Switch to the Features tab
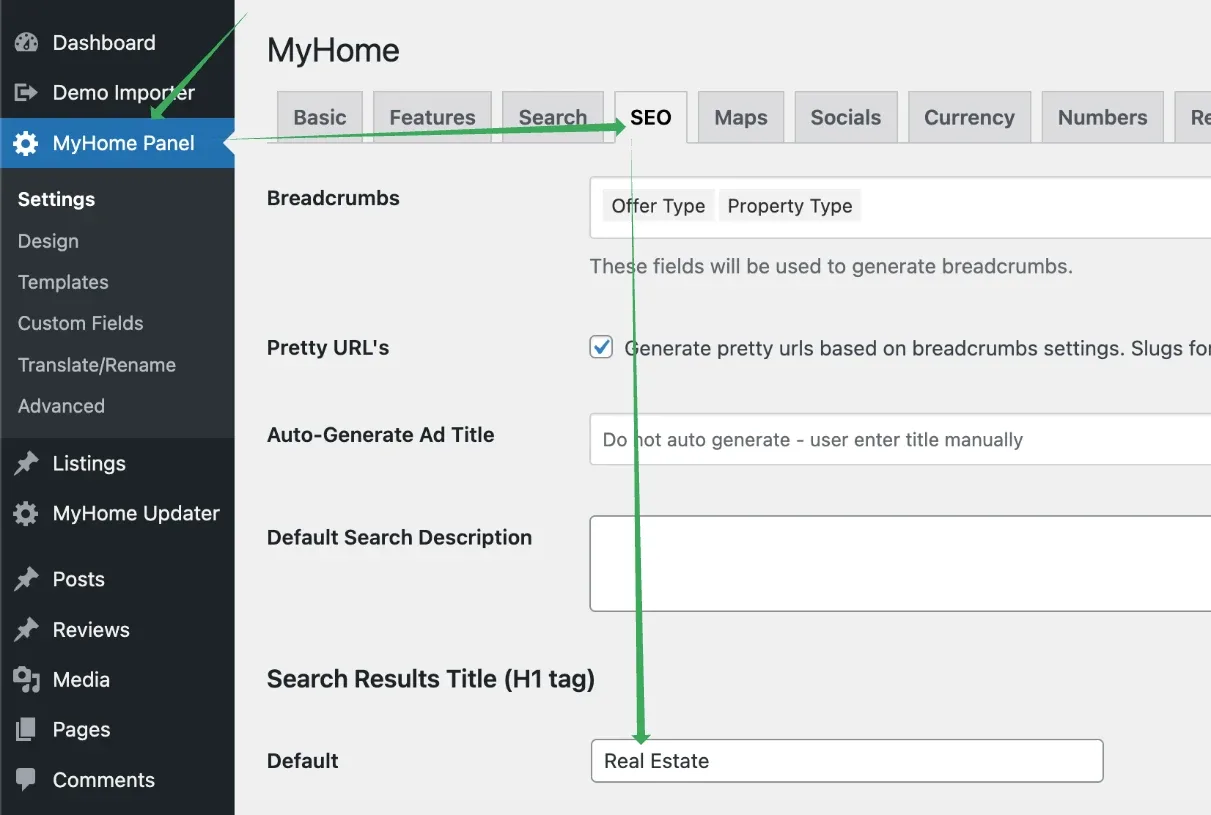This screenshot has width=1211, height=815. tap(432, 117)
